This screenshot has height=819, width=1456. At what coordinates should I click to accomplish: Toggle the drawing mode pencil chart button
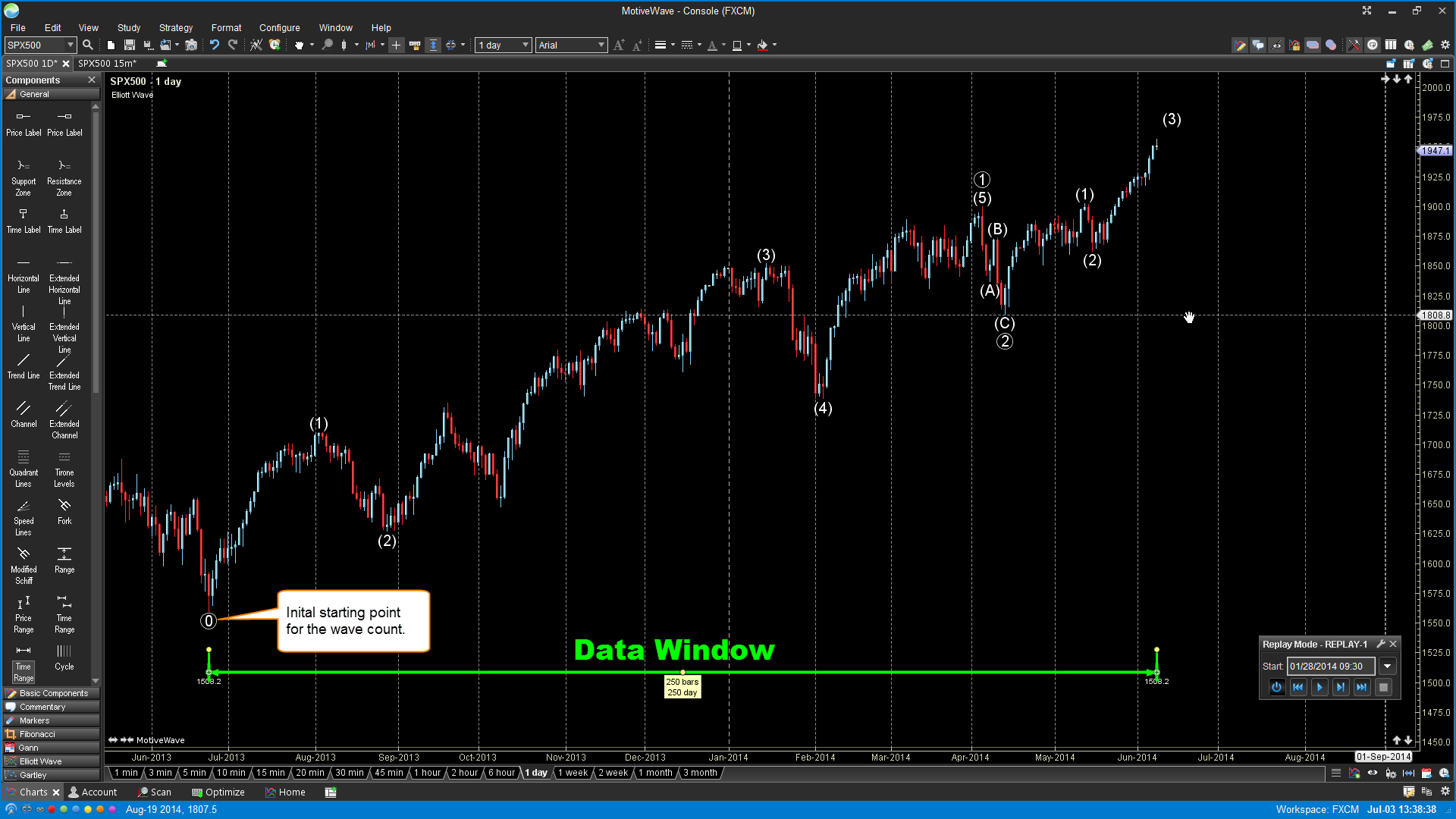click(1240, 45)
